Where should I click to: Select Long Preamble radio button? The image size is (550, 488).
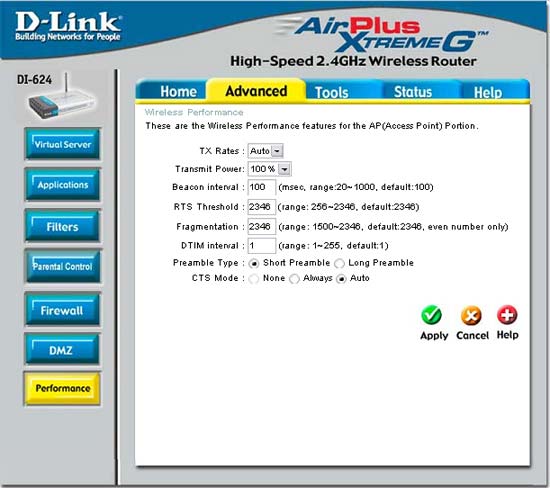[339, 263]
